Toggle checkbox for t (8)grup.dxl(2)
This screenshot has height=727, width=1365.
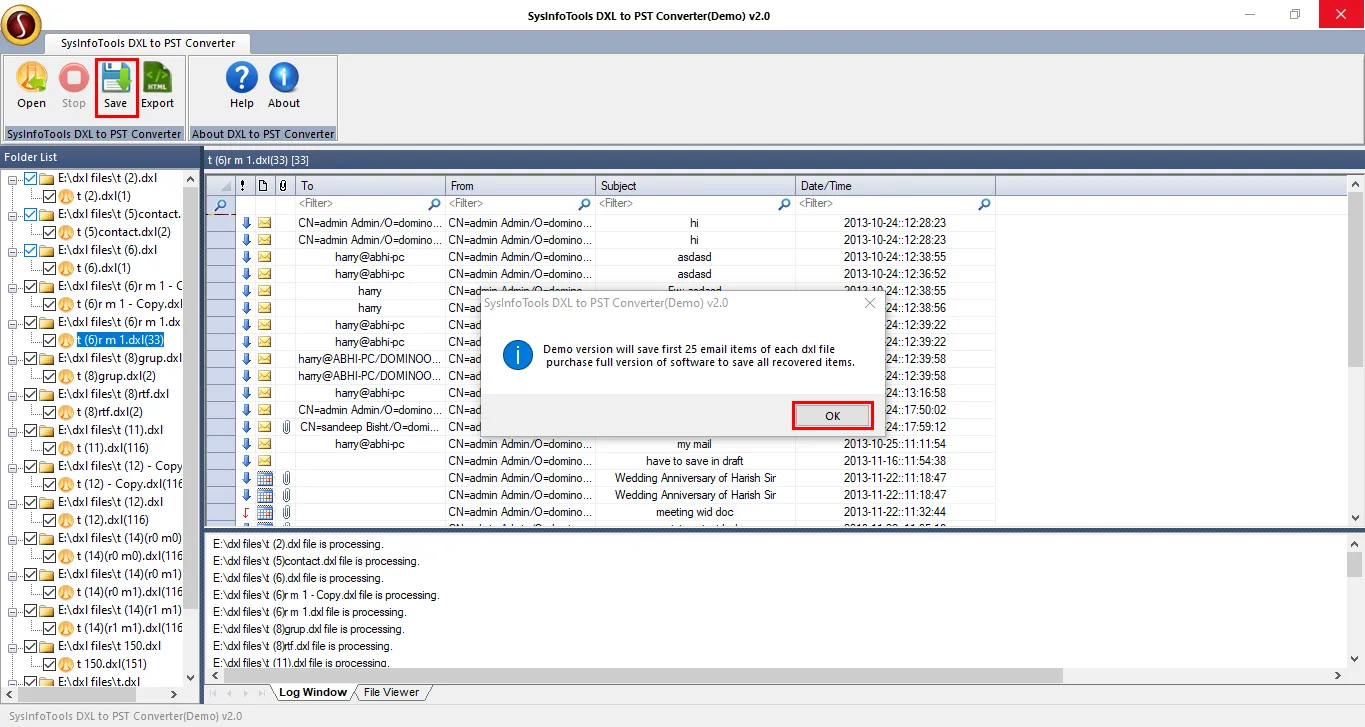point(50,376)
